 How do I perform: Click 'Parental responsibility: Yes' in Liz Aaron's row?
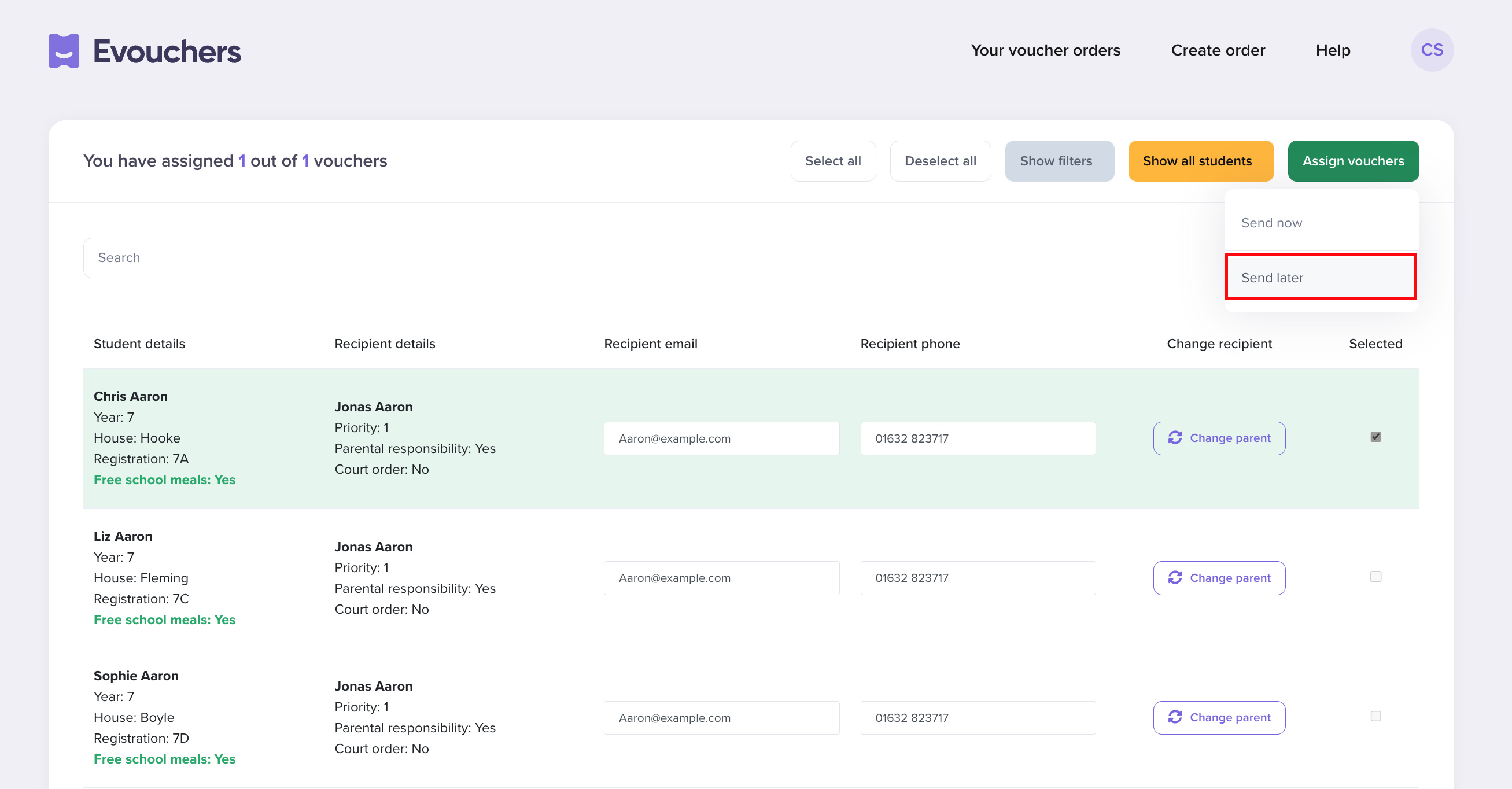[x=415, y=588]
